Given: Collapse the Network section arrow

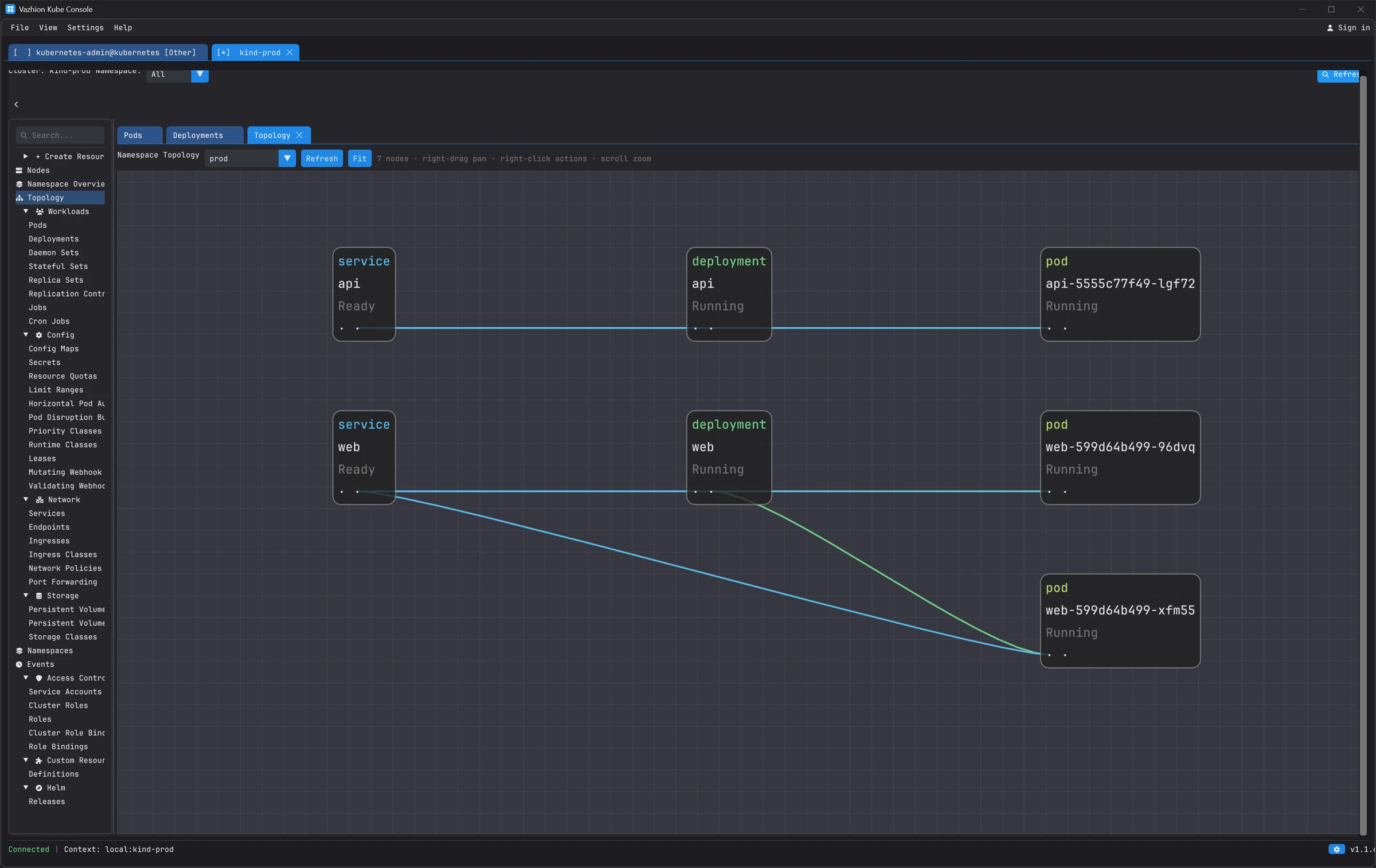Looking at the screenshot, I should (x=26, y=500).
